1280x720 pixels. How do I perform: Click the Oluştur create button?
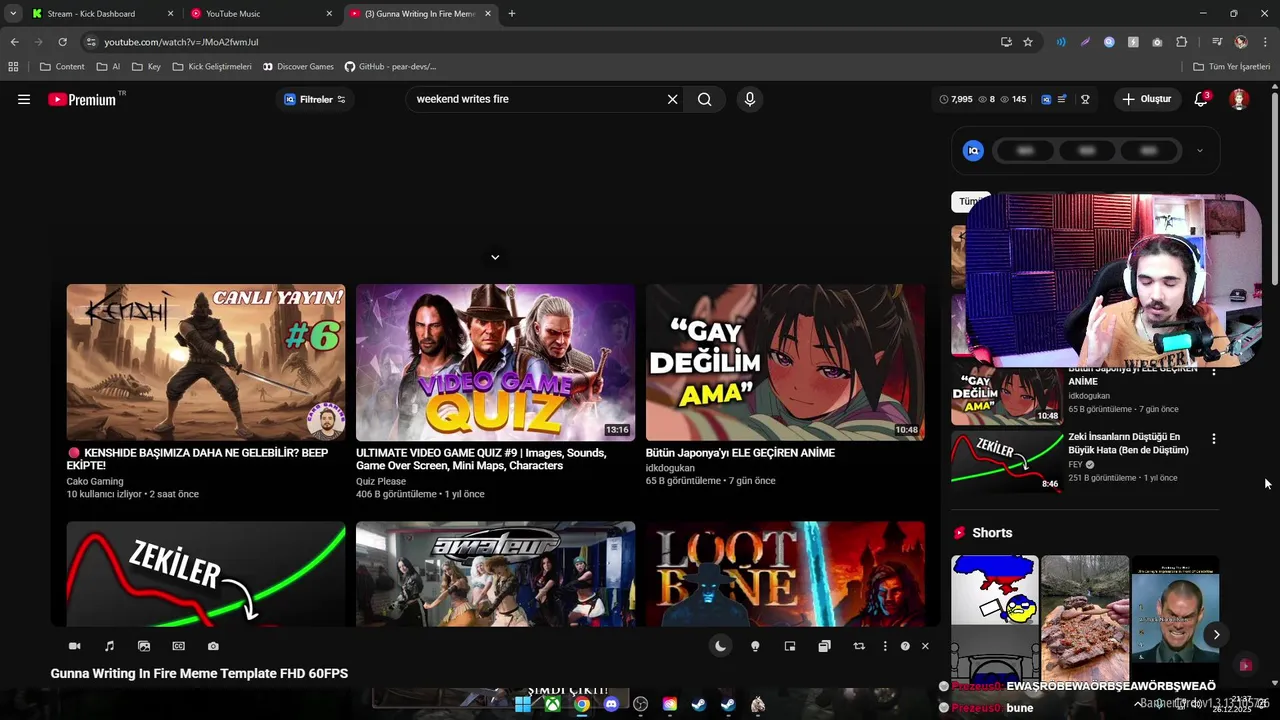[x=1146, y=99]
